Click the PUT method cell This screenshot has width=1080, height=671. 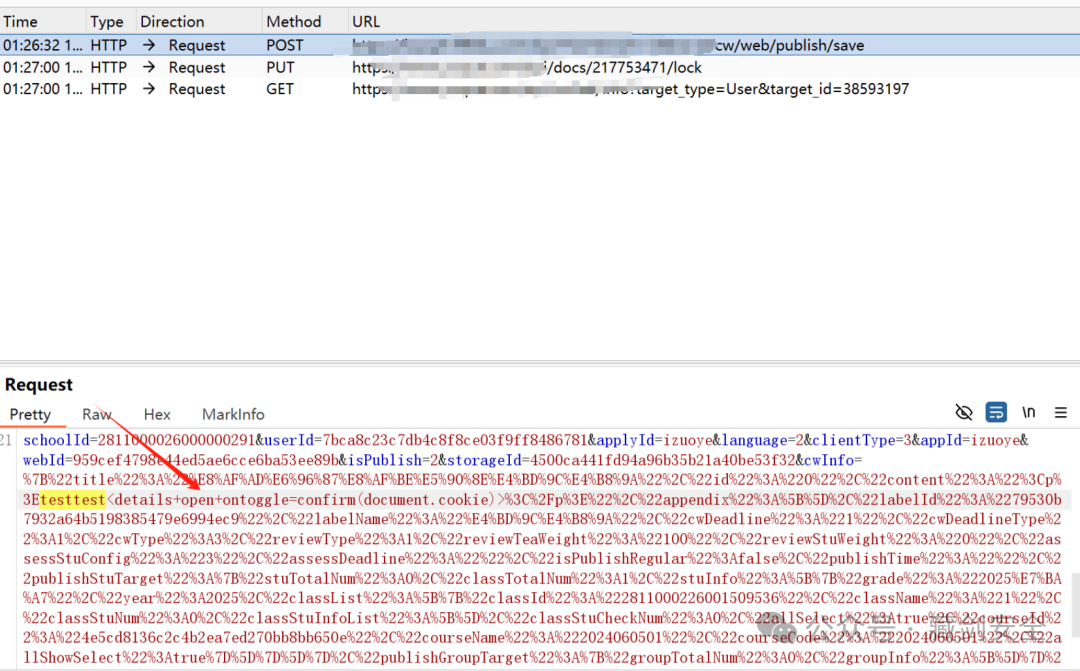point(280,68)
